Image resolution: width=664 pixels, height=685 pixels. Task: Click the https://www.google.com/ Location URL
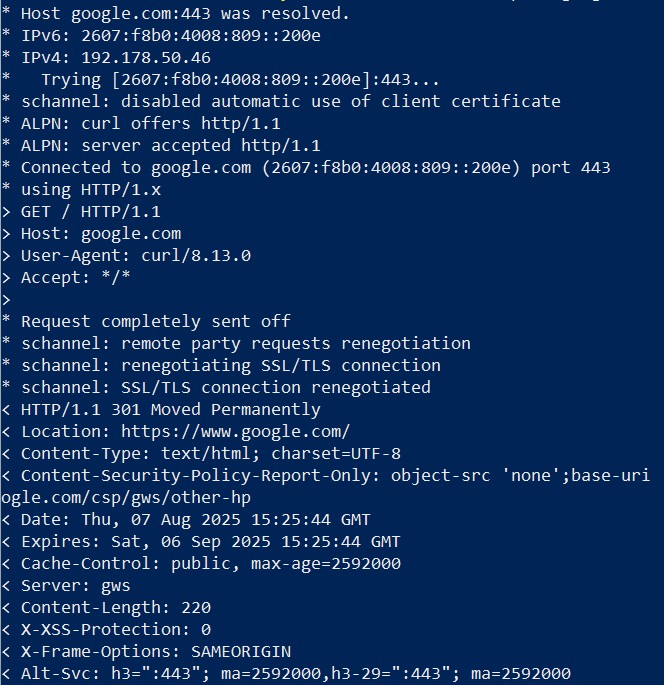(x=235, y=432)
